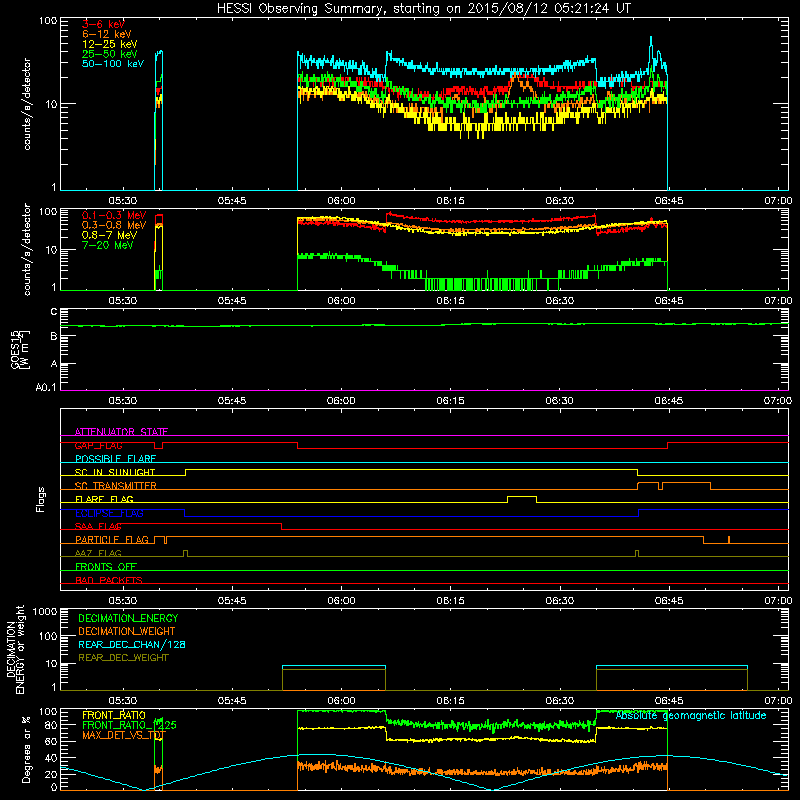The width and height of the screenshot is (800, 800).
Task: Select the yellow 12-25 keV legend label
Action: tap(110, 44)
